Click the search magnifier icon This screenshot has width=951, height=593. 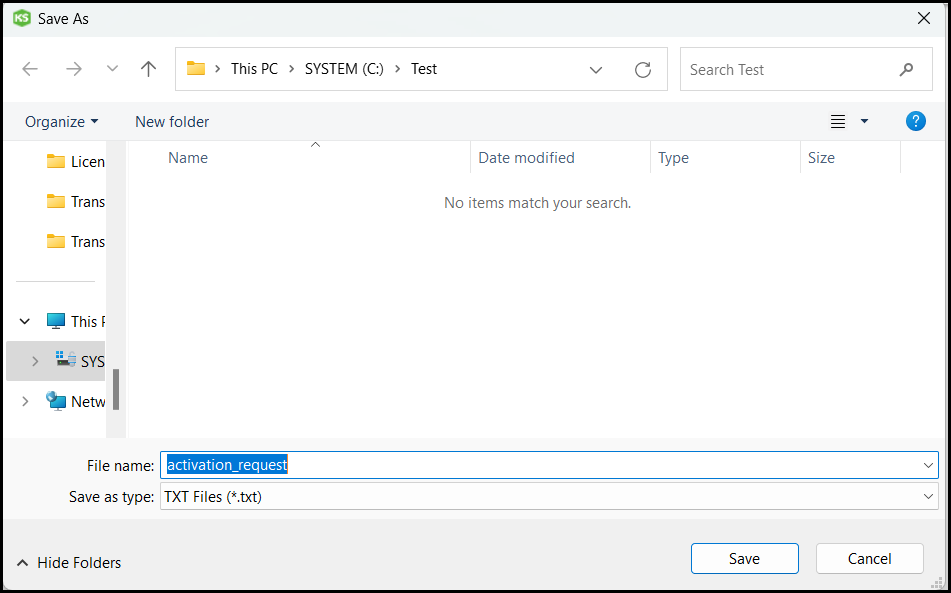(x=906, y=70)
